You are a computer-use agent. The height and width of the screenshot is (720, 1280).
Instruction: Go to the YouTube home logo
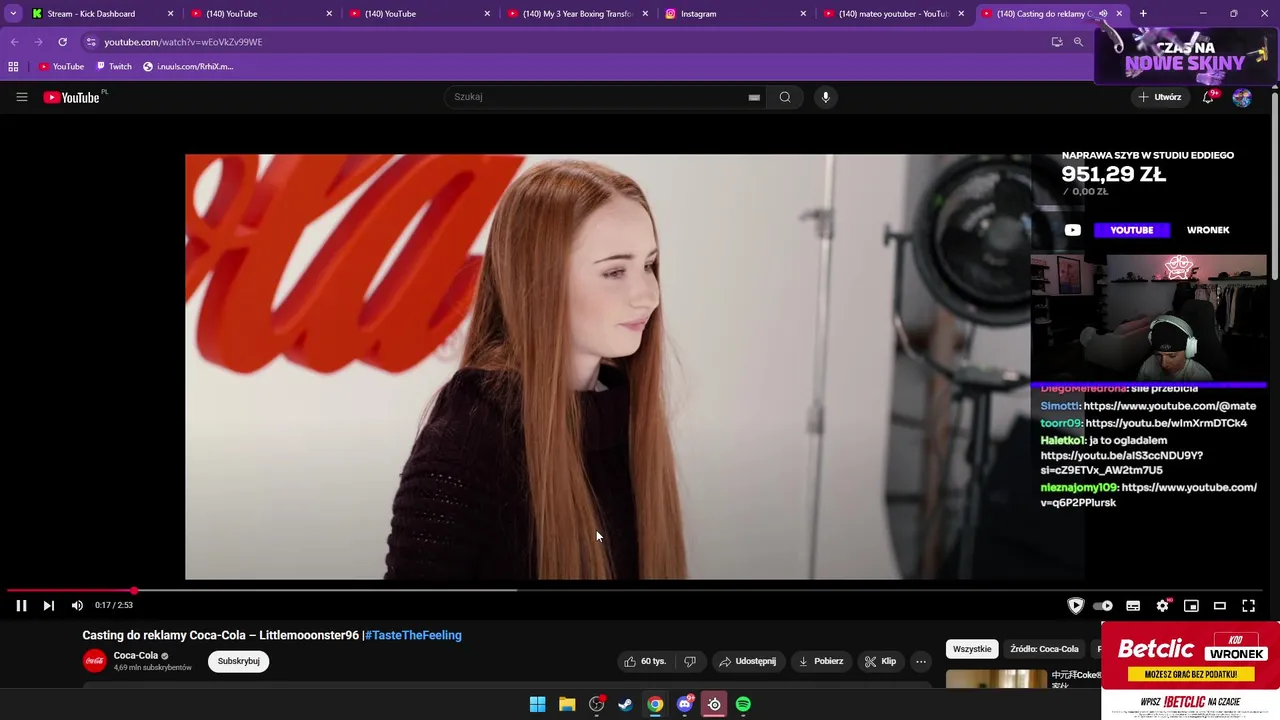click(72, 97)
